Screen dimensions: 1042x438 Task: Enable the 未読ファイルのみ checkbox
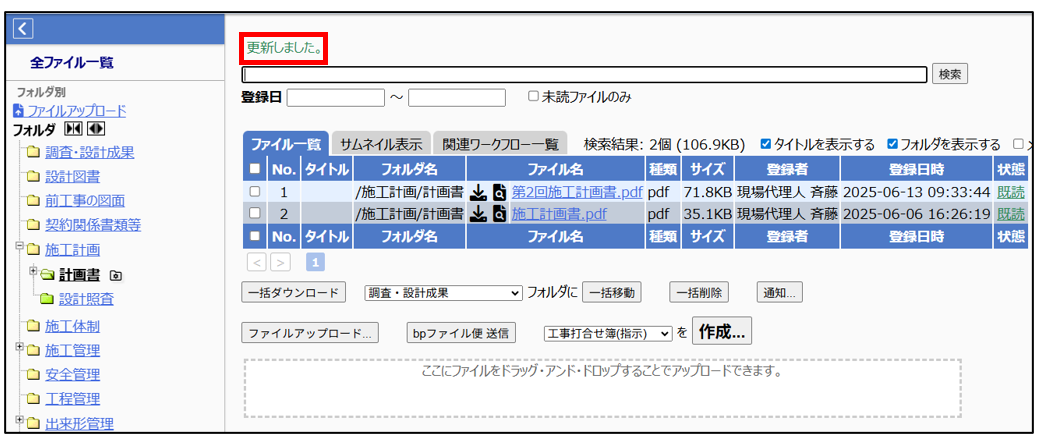(534, 97)
